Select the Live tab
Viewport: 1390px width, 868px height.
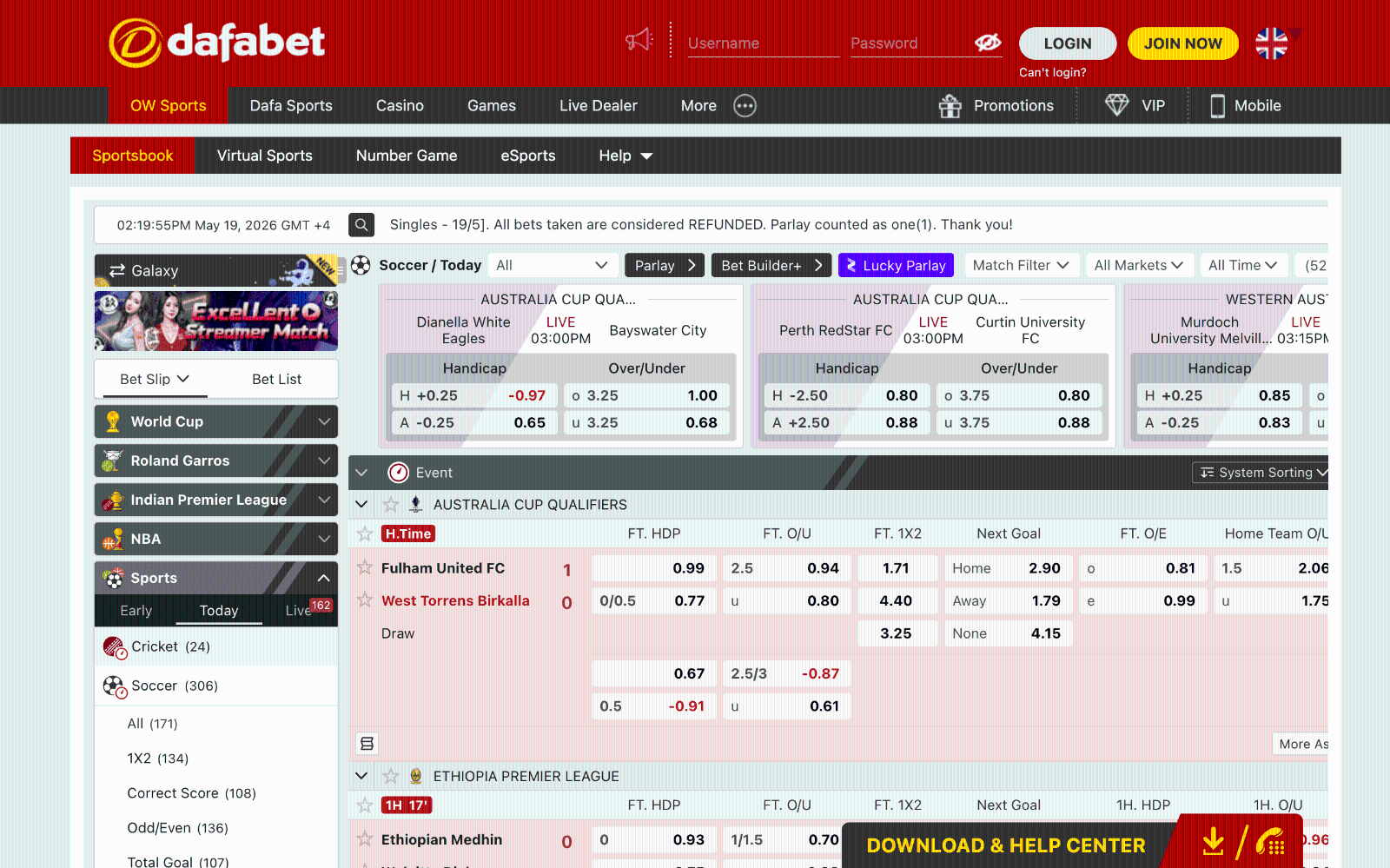click(299, 611)
